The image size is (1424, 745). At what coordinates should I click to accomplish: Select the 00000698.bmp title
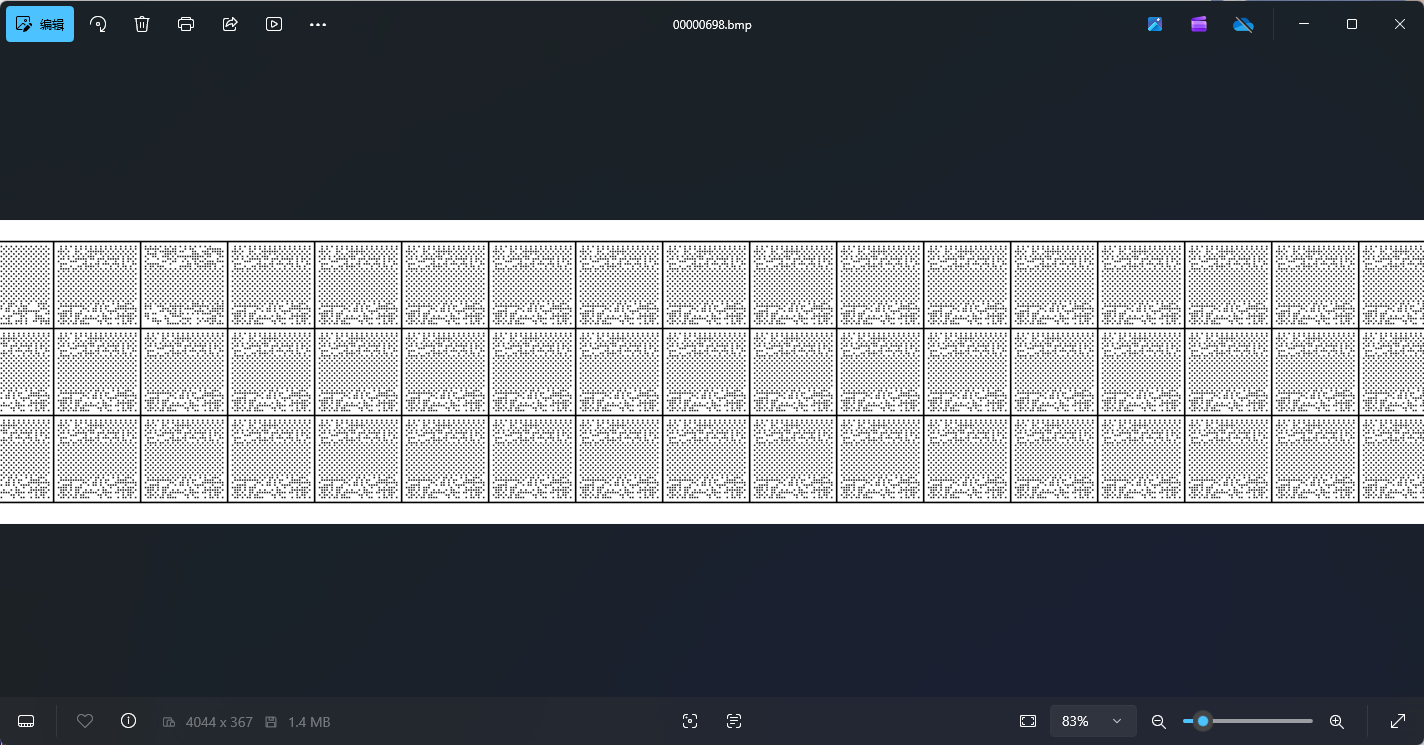[713, 24]
